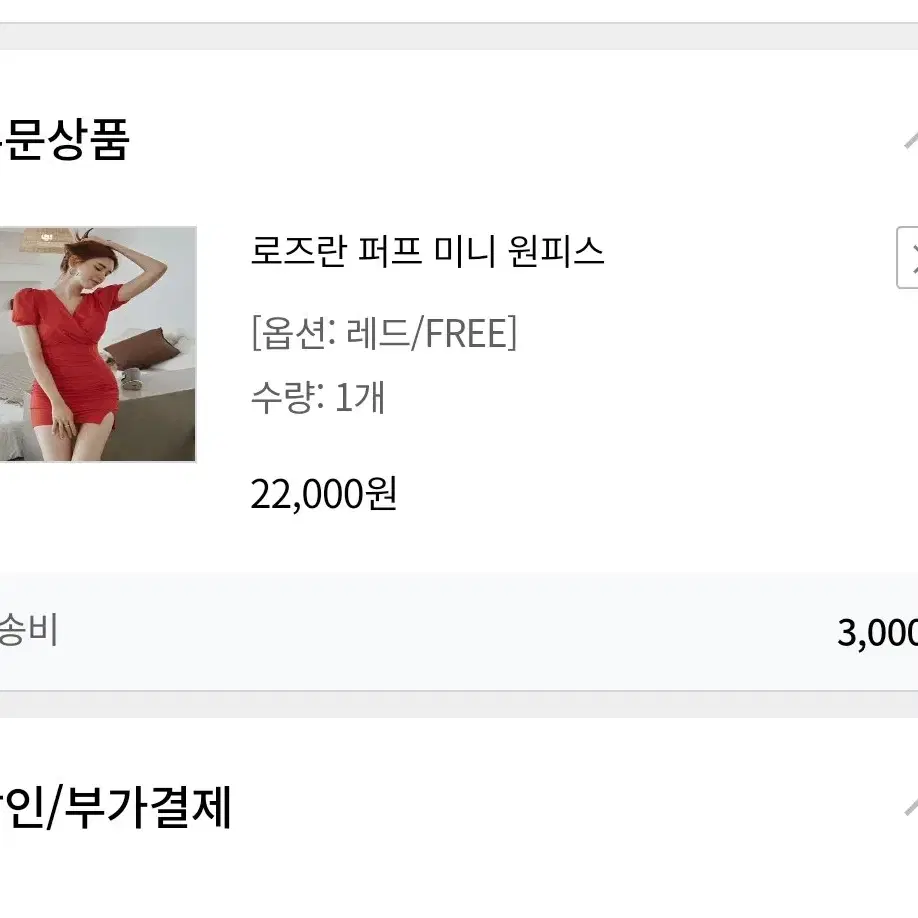
Task: Collapse the 주문상품 section chevron
Action: click(911, 140)
